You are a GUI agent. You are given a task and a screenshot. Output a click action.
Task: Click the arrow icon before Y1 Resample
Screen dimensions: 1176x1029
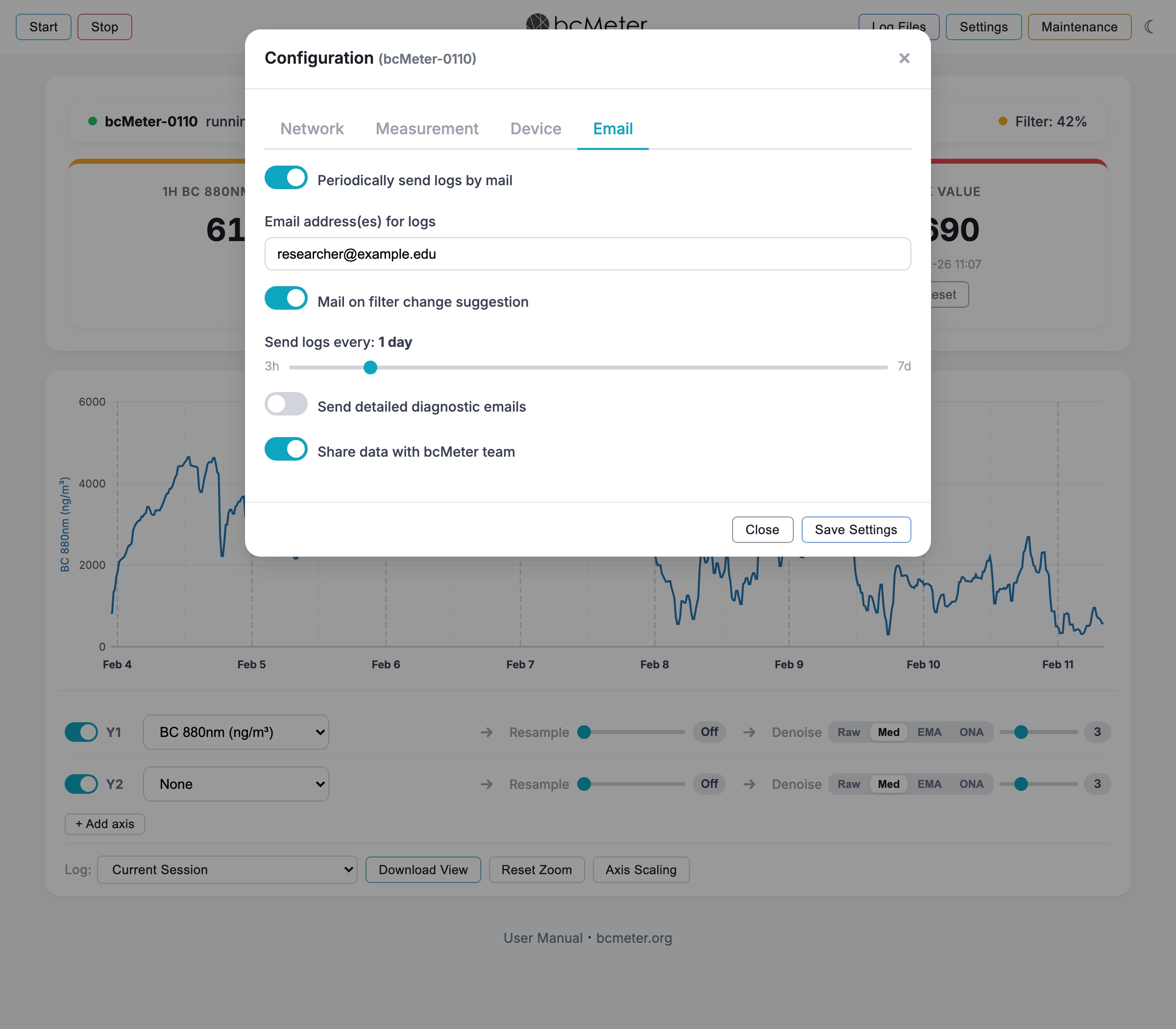[x=487, y=732]
